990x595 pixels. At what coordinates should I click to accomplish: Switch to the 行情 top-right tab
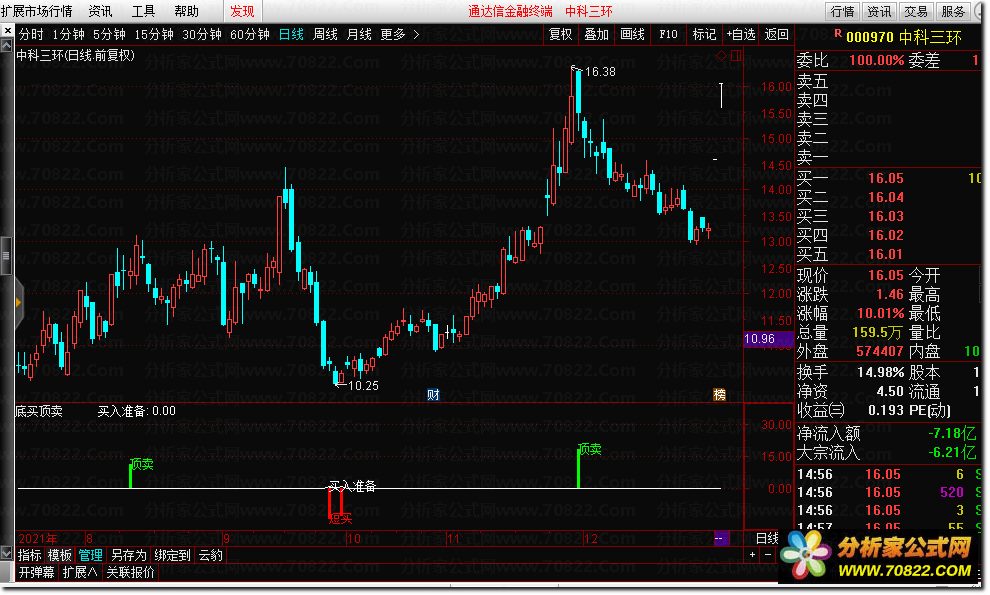tap(842, 11)
